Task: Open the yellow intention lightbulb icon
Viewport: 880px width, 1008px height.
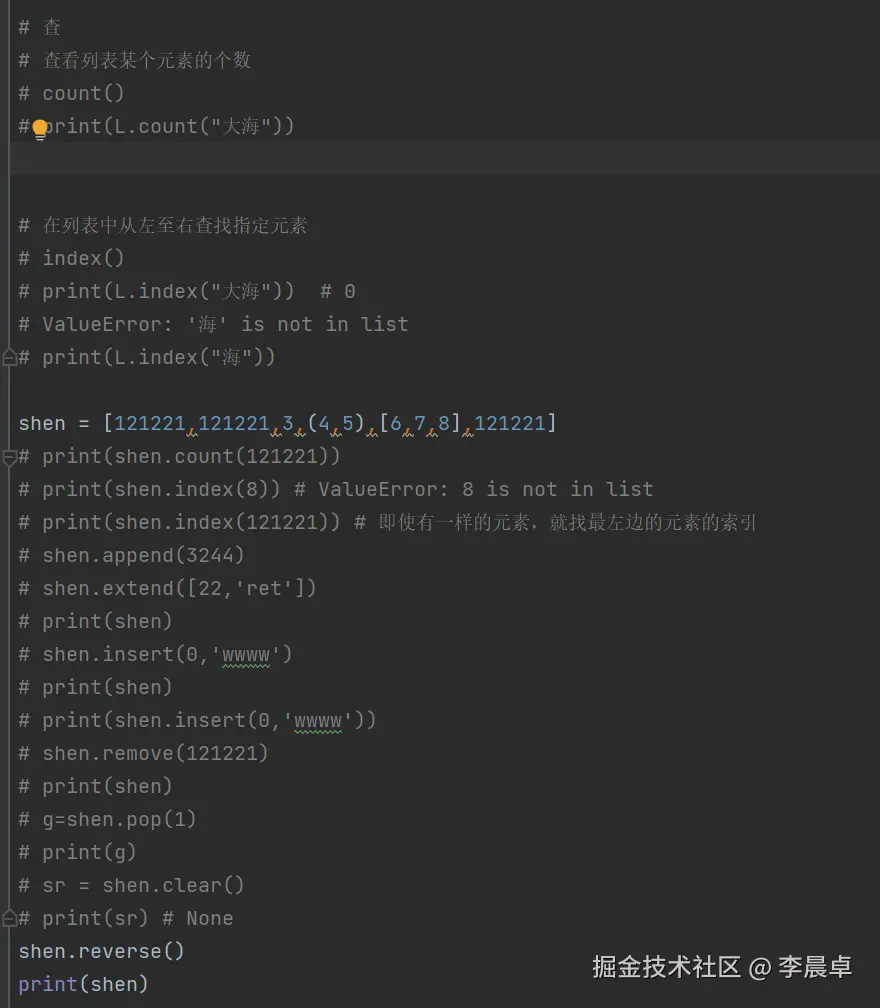Action: tap(38, 129)
